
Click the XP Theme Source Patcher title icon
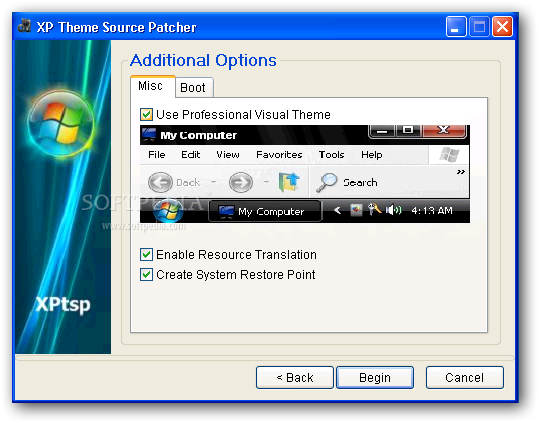point(24,26)
